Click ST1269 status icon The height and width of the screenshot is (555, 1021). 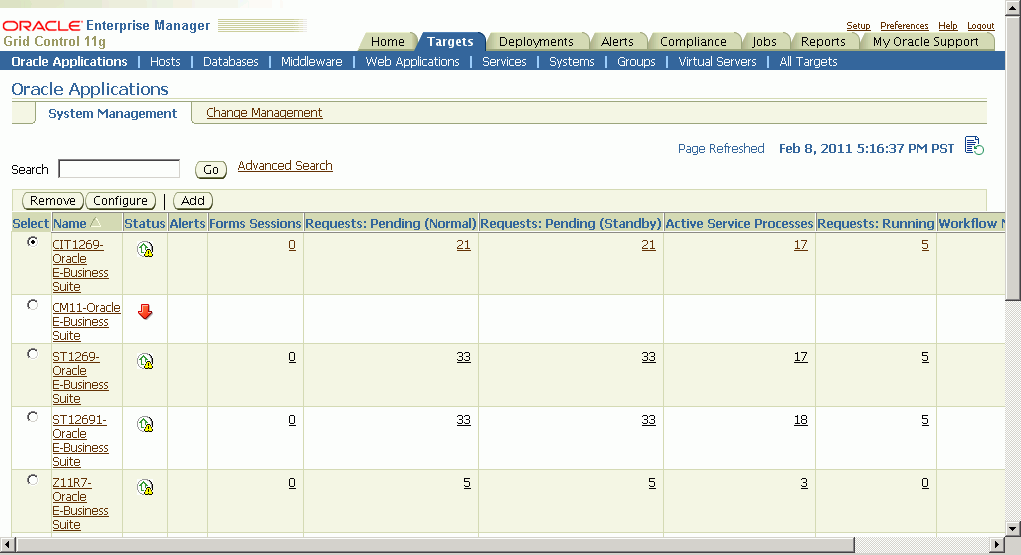point(145,361)
